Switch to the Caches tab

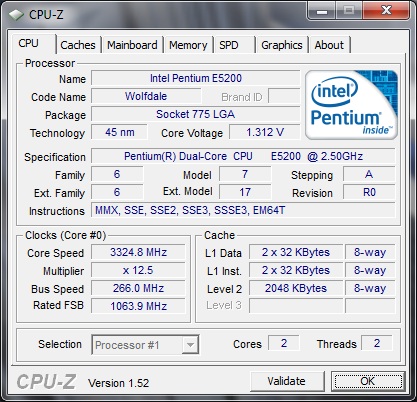pyautogui.click(x=78, y=45)
